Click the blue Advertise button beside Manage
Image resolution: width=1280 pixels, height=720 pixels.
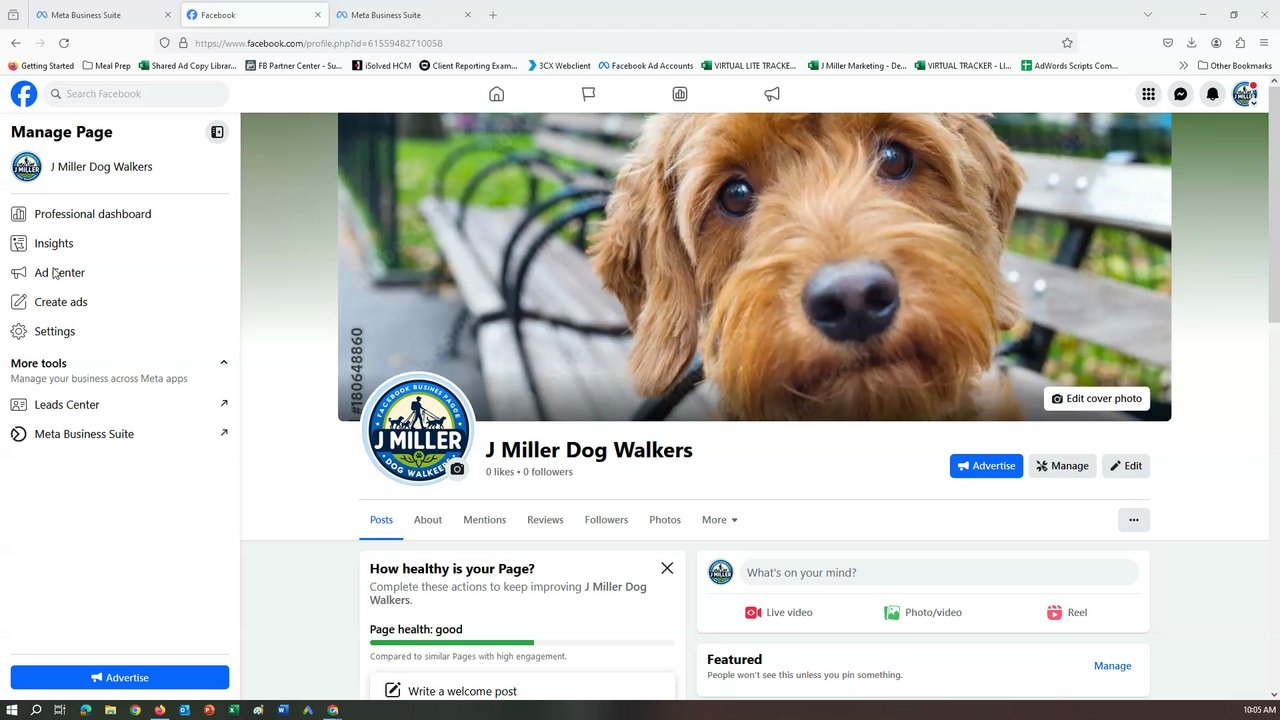986,466
